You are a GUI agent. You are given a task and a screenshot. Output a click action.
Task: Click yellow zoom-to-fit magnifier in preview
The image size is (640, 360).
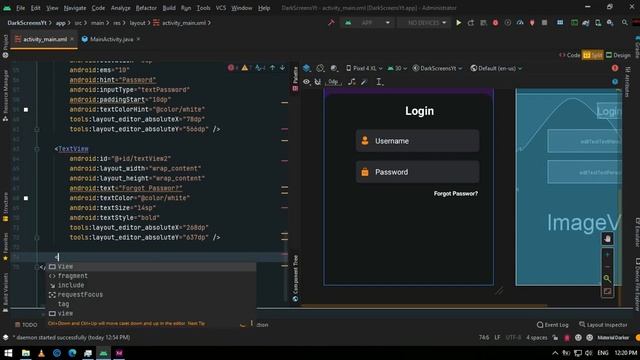(607, 279)
